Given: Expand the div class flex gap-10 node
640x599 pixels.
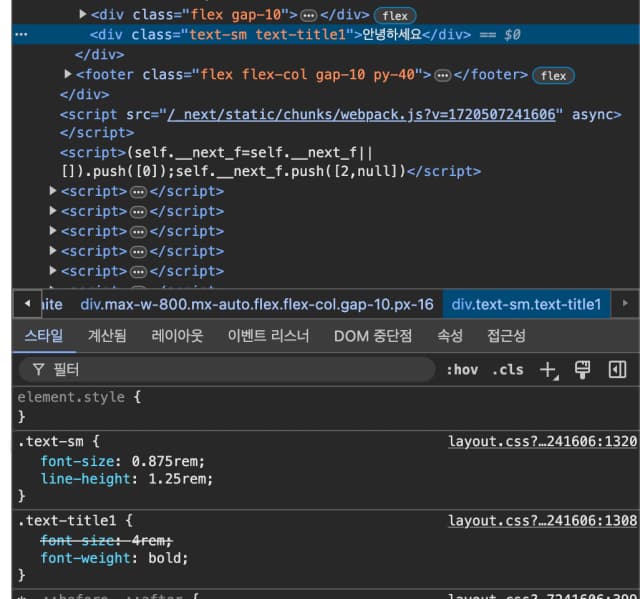Looking at the screenshot, I should click(x=83, y=15).
